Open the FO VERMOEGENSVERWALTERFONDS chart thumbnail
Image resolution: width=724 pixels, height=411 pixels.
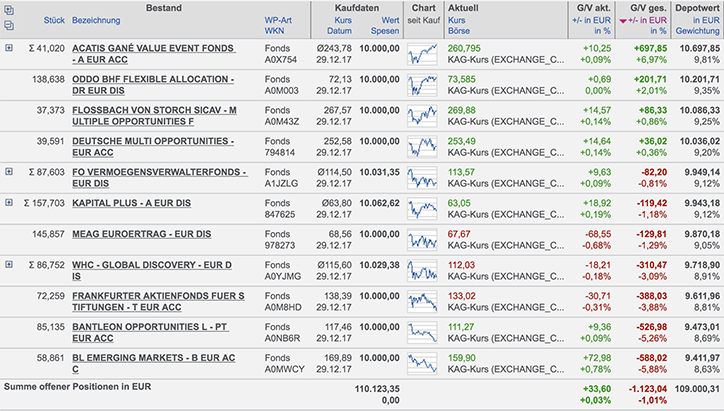pos(422,178)
